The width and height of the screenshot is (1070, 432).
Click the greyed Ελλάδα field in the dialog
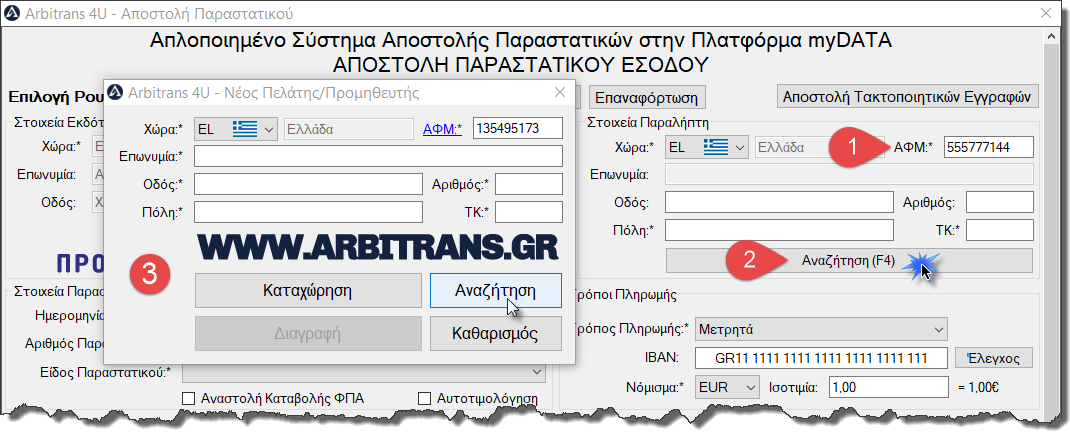349,128
